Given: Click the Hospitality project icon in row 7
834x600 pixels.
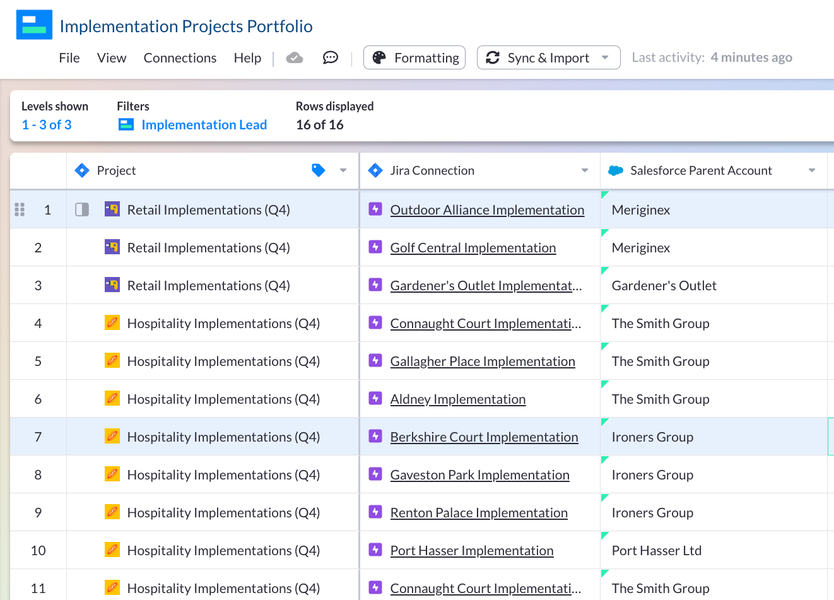Looking at the screenshot, I should 112,436.
